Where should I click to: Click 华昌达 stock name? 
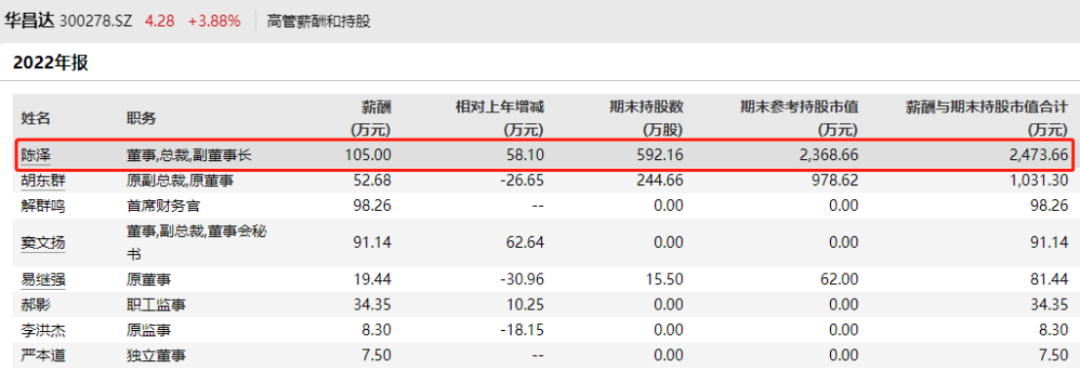tap(30, 21)
